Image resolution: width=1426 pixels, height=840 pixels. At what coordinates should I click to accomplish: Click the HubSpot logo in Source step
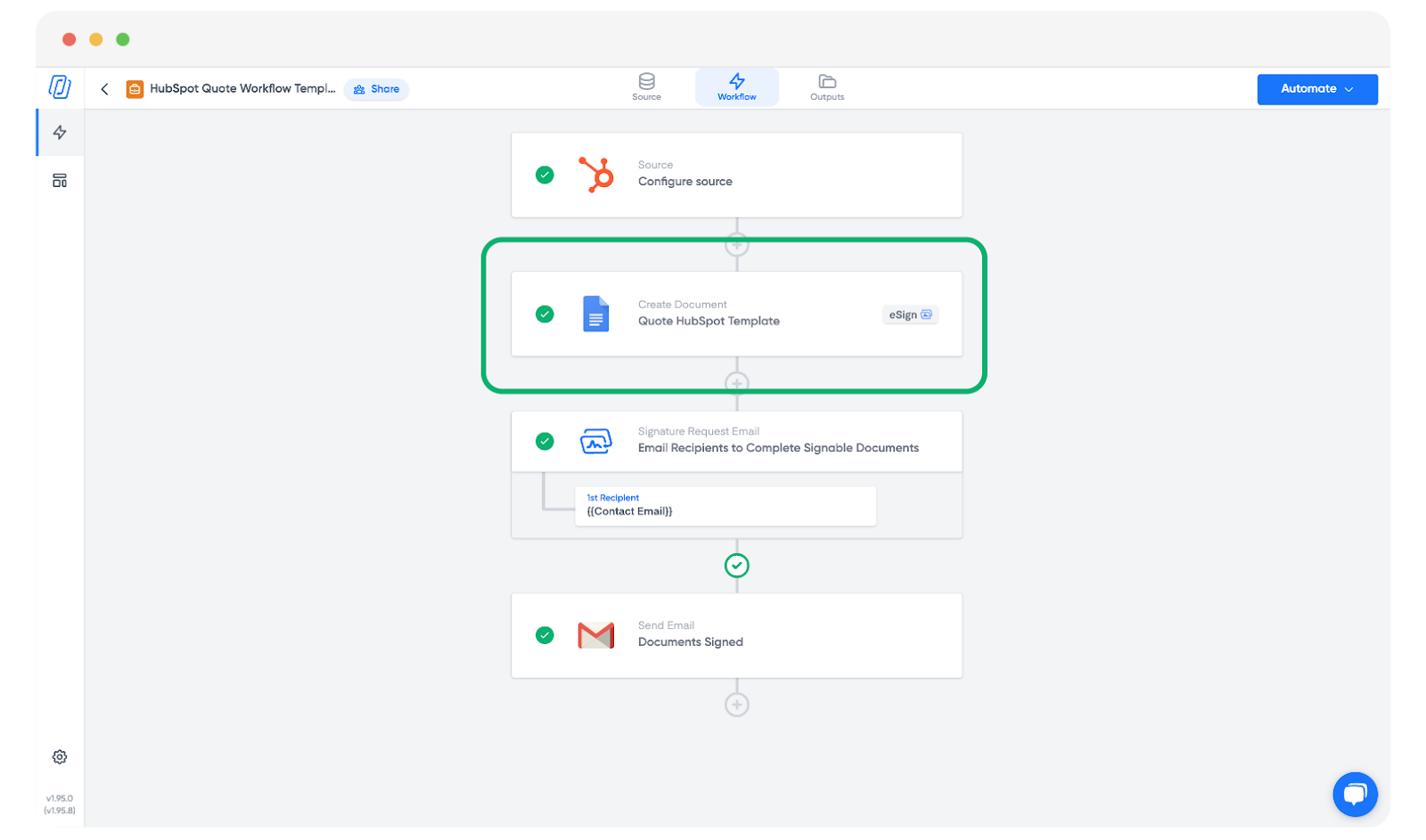(x=596, y=175)
